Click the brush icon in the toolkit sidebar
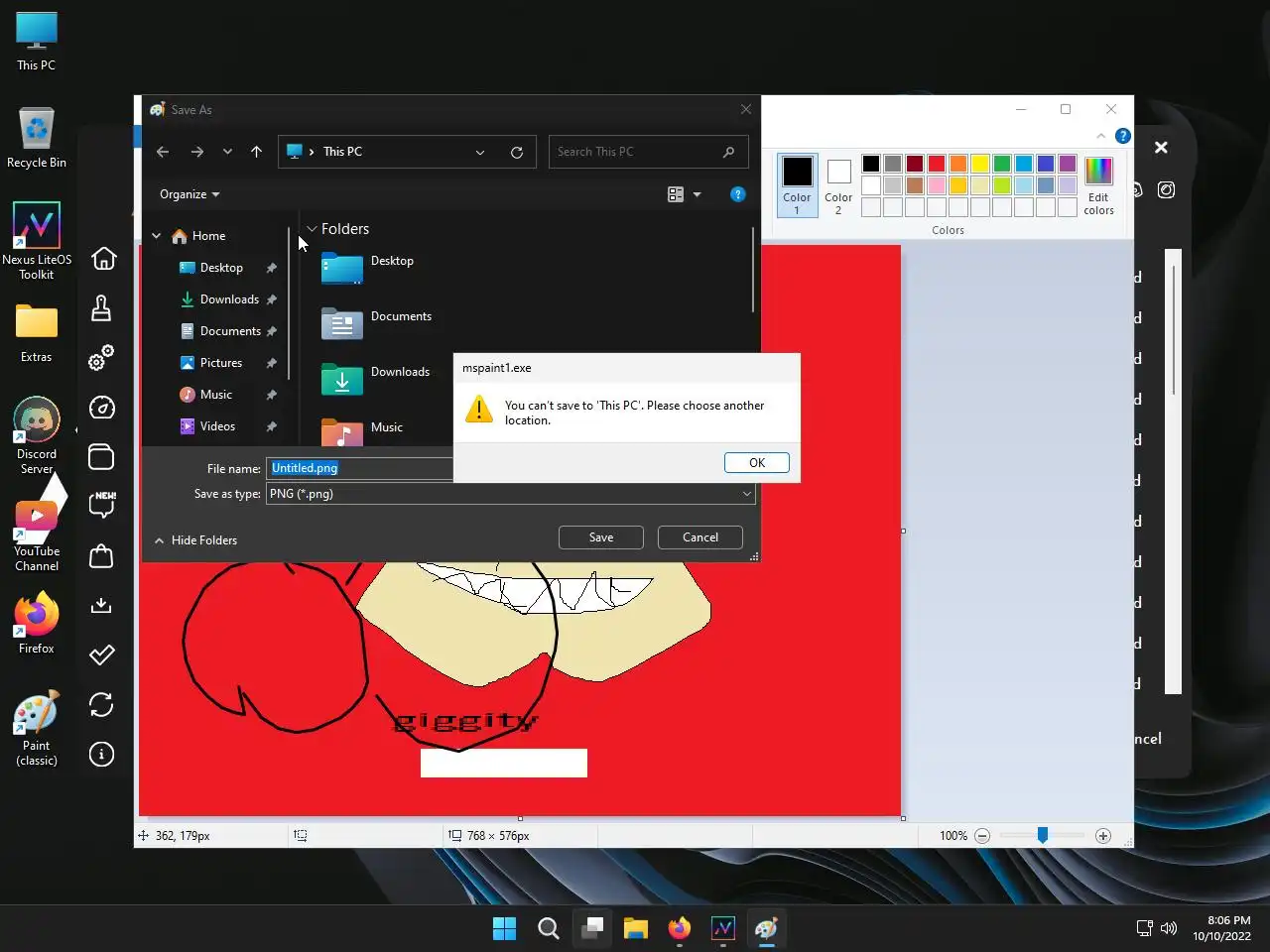1270x952 pixels. [101, 308]
